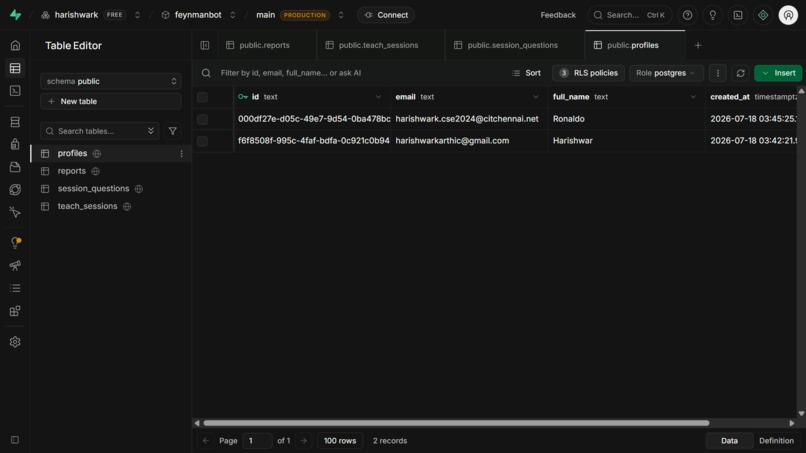Open Logs list icon in sidebar

coord(15,288)
